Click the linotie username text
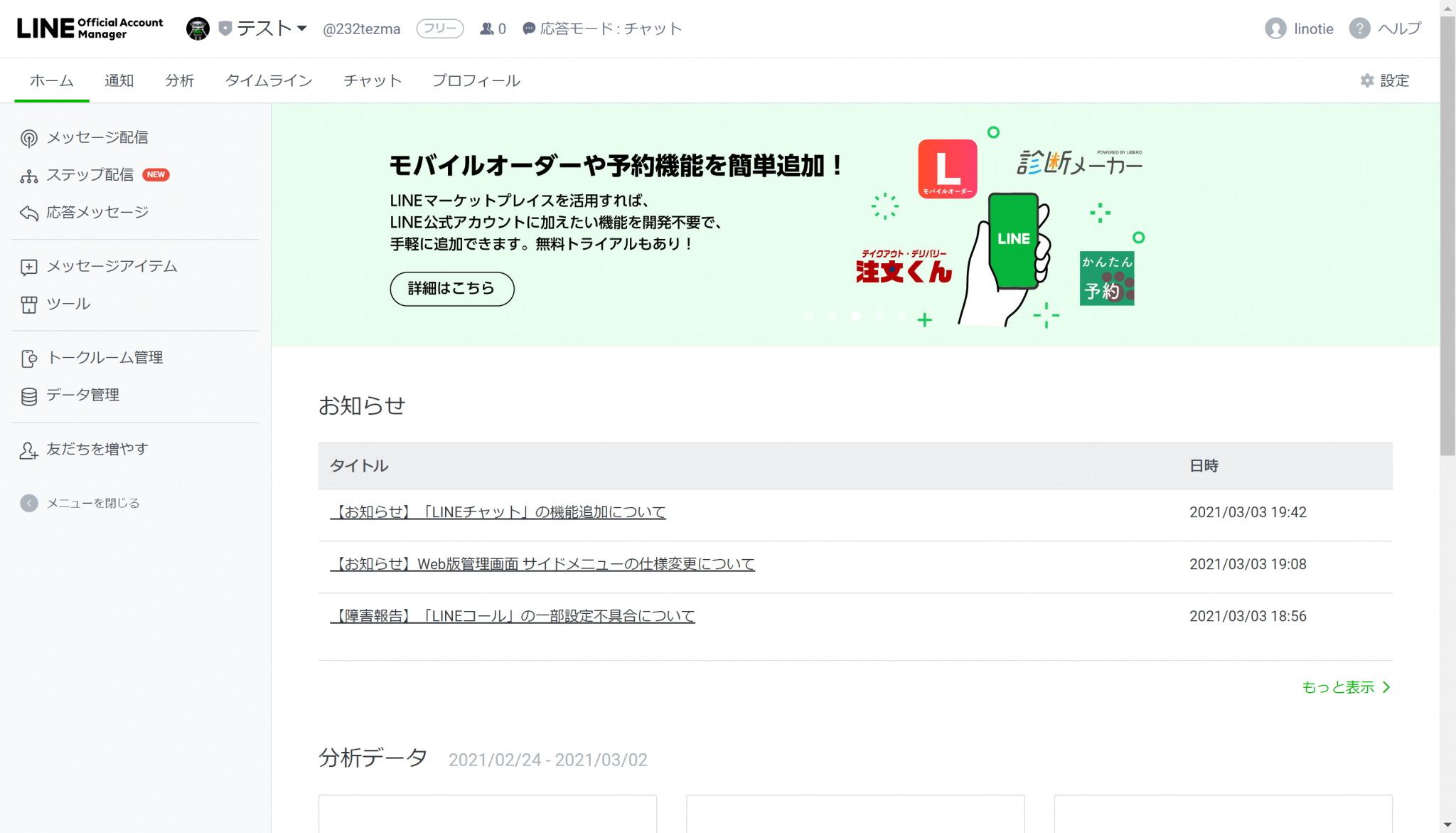Viewport: 1456px width, 833px height. click(1313, 29)
